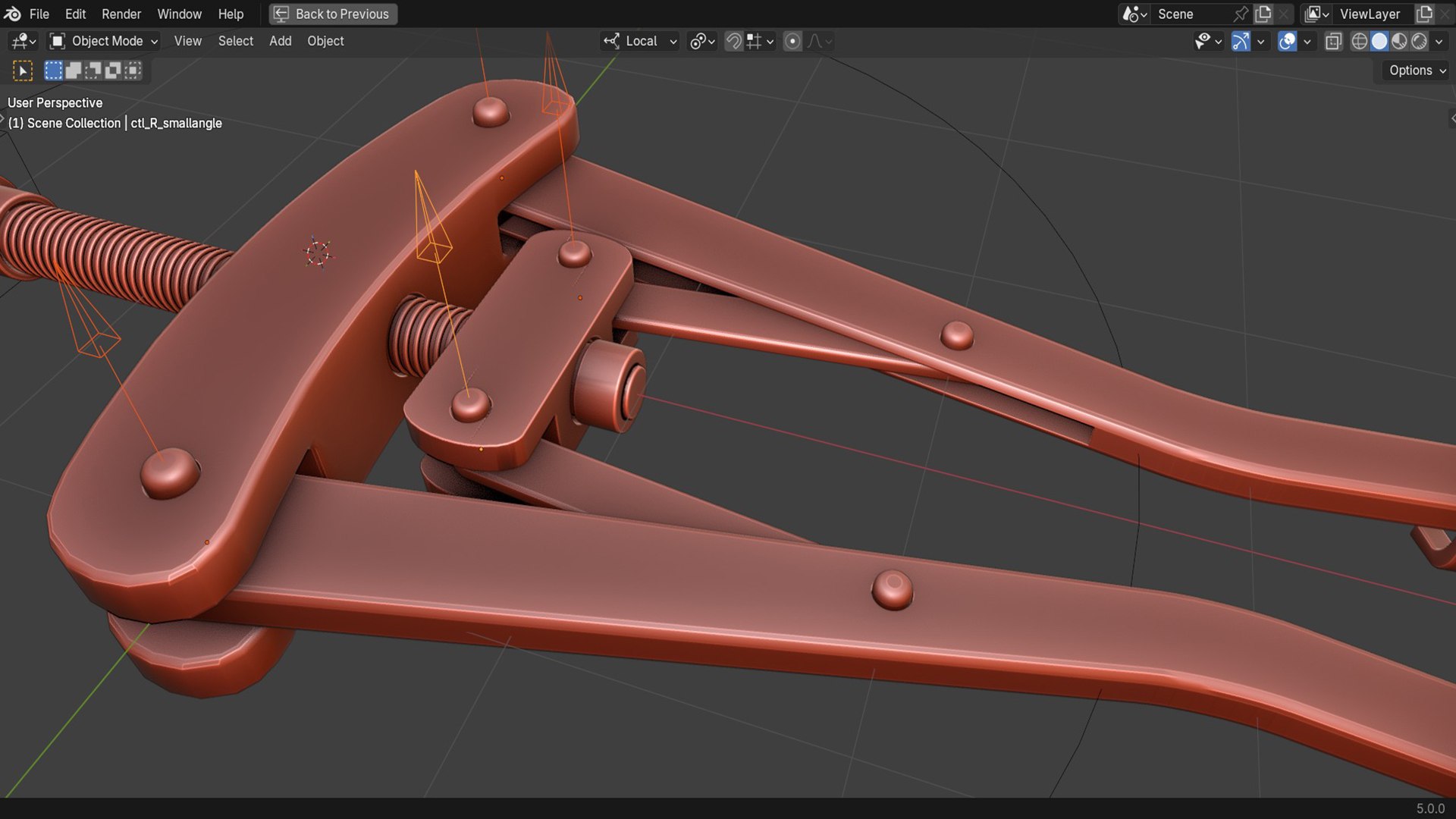Screen dimensions: 1456x819
Task: Open the File menu
Action: (39, 14)
